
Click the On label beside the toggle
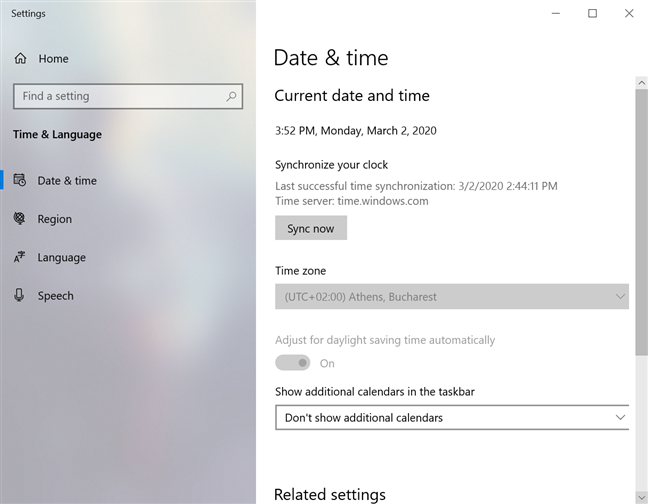(x=327, y=364)
